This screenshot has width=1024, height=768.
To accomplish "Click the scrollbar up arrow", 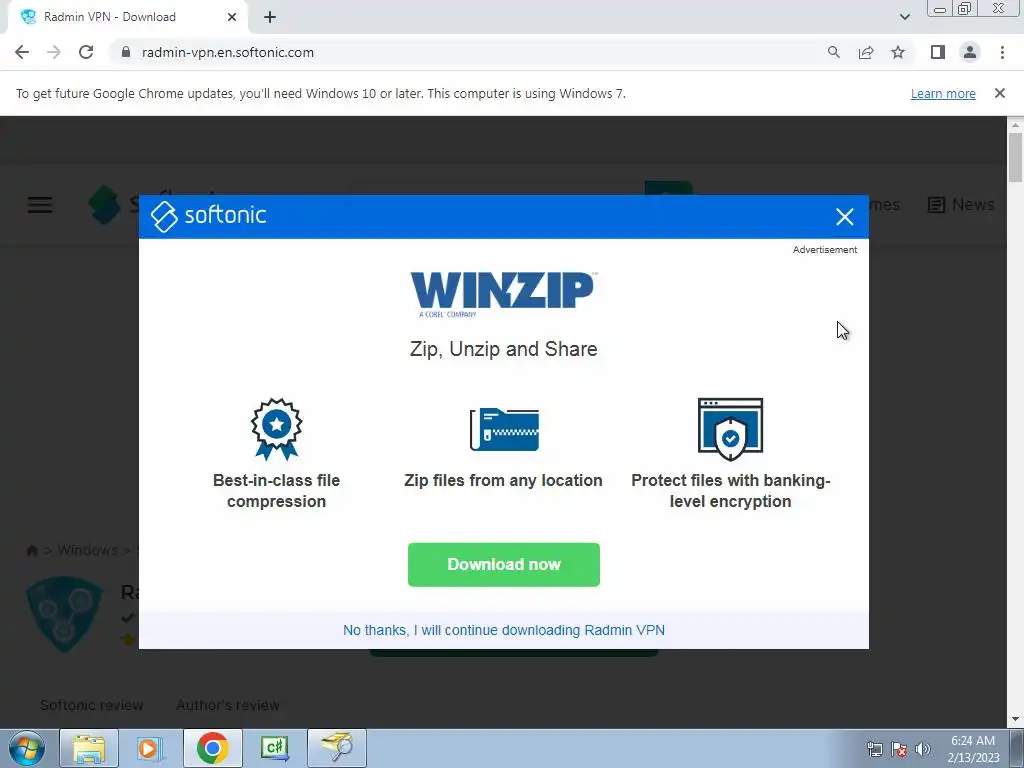I will click(x=1015, y=124).
